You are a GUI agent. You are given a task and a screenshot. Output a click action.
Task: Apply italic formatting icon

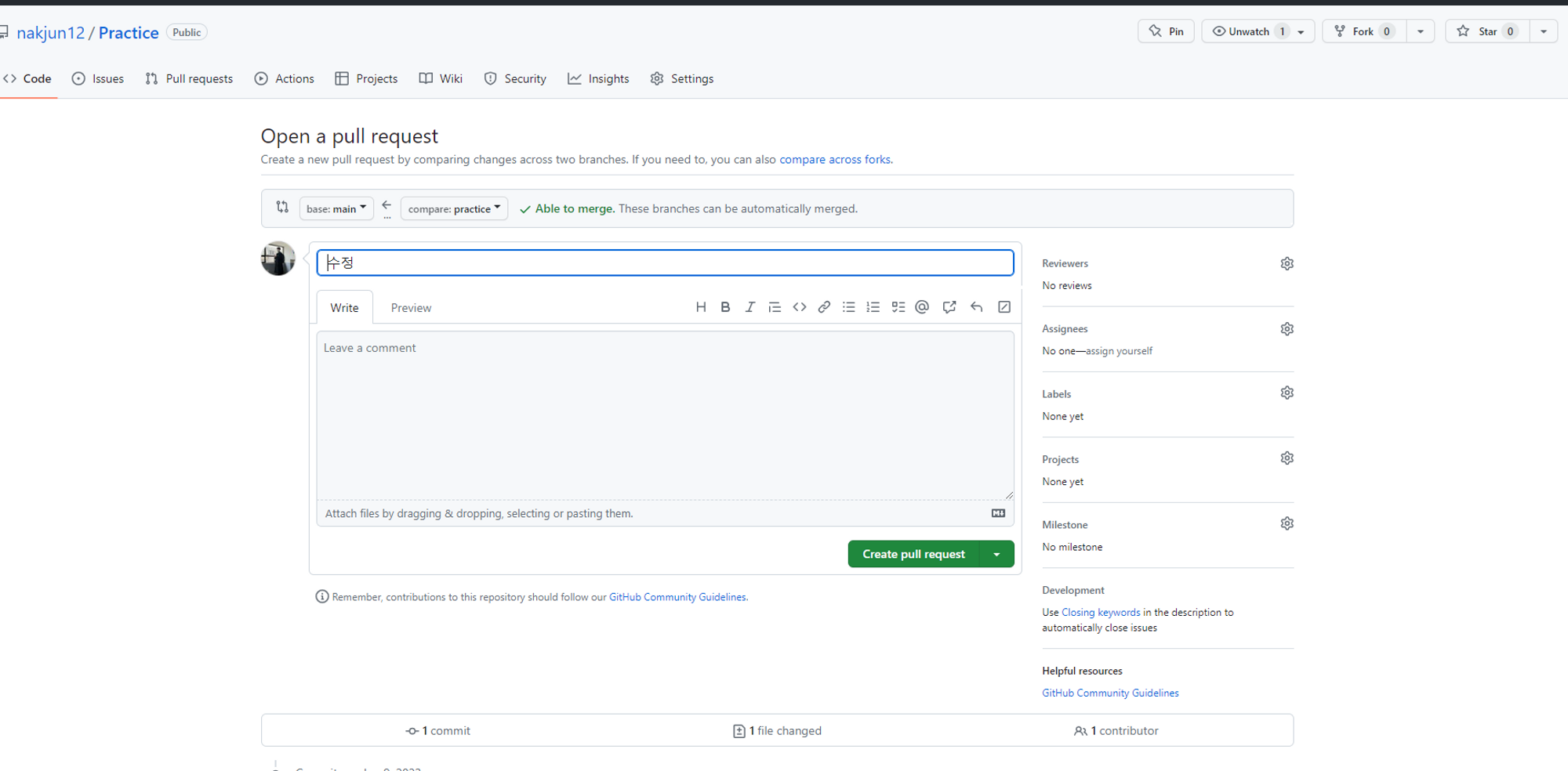(750, 307)
